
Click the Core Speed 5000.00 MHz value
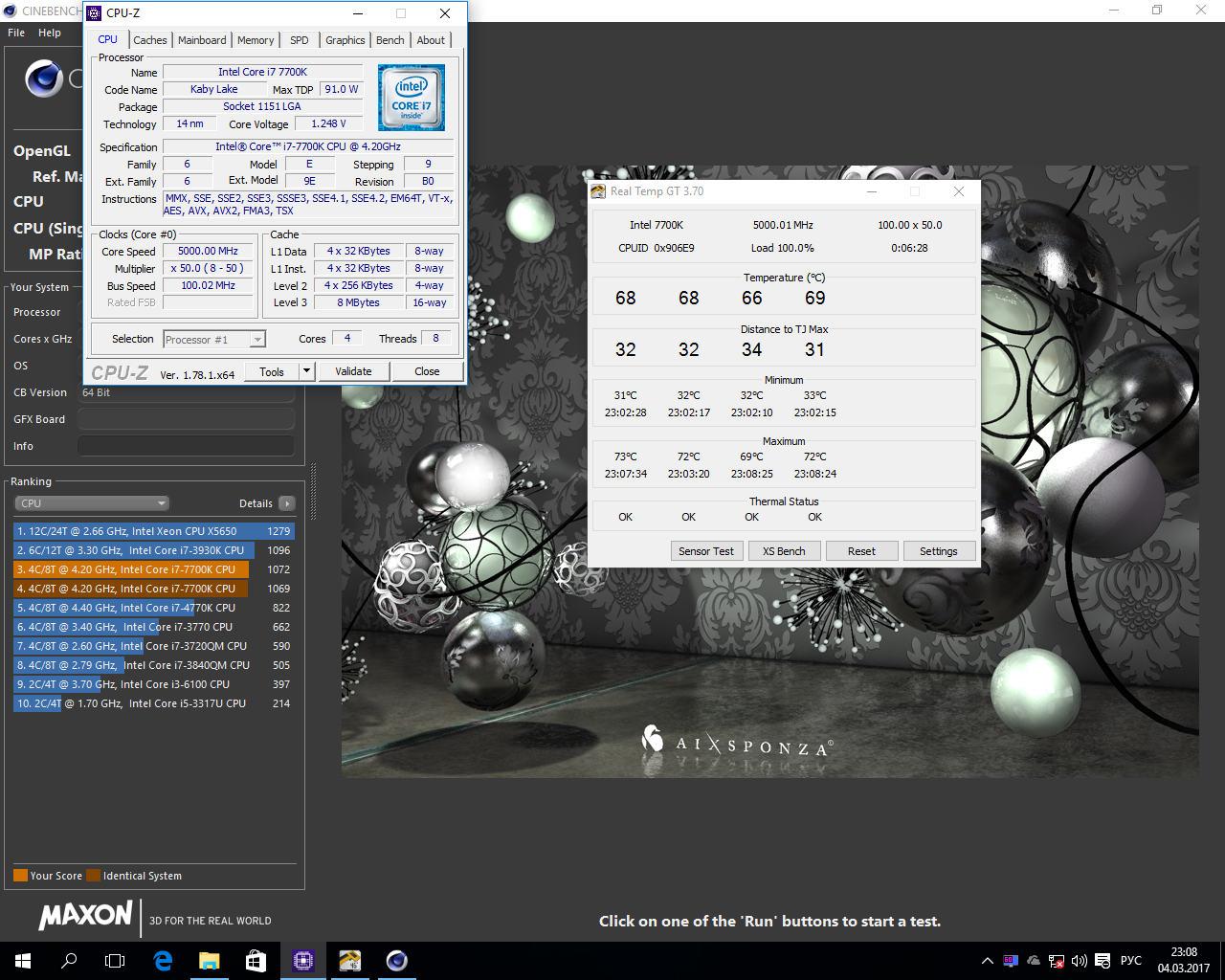208,252
